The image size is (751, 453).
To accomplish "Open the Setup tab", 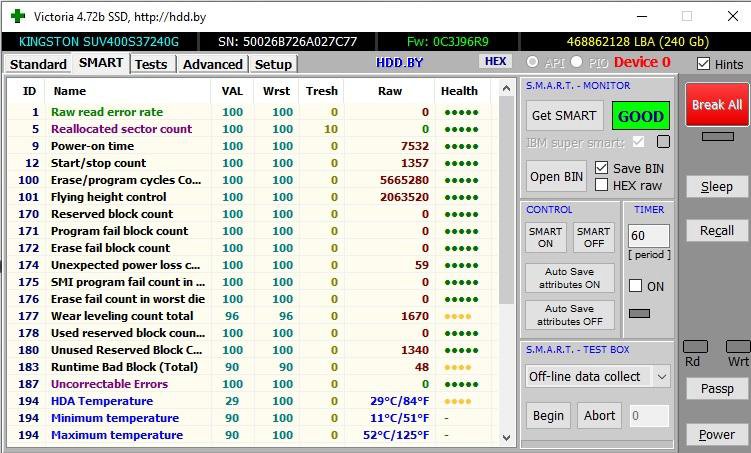I will (x=273, y=64).
